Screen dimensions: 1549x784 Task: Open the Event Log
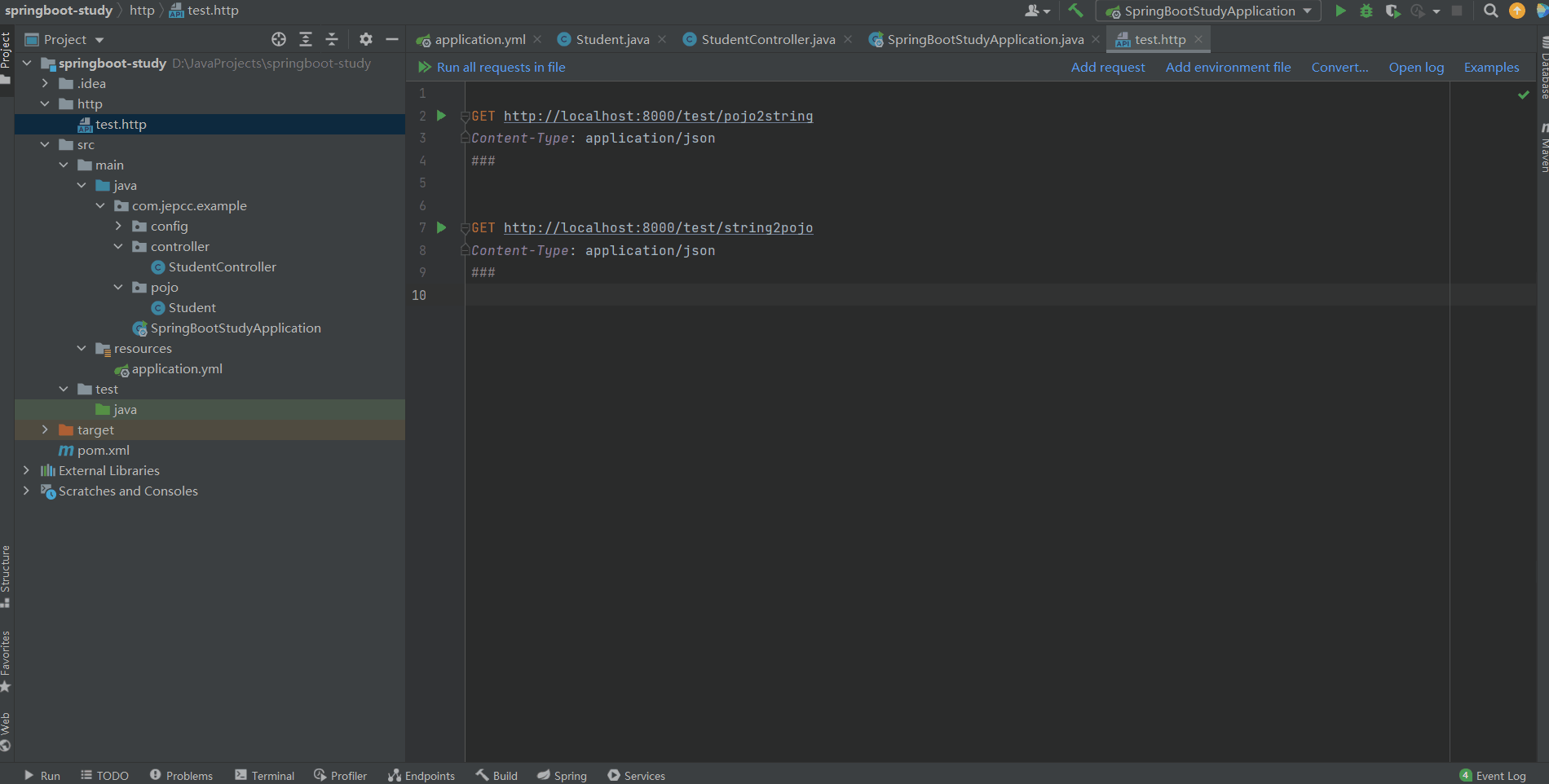pyautogui.click(x=1493, y=775)
